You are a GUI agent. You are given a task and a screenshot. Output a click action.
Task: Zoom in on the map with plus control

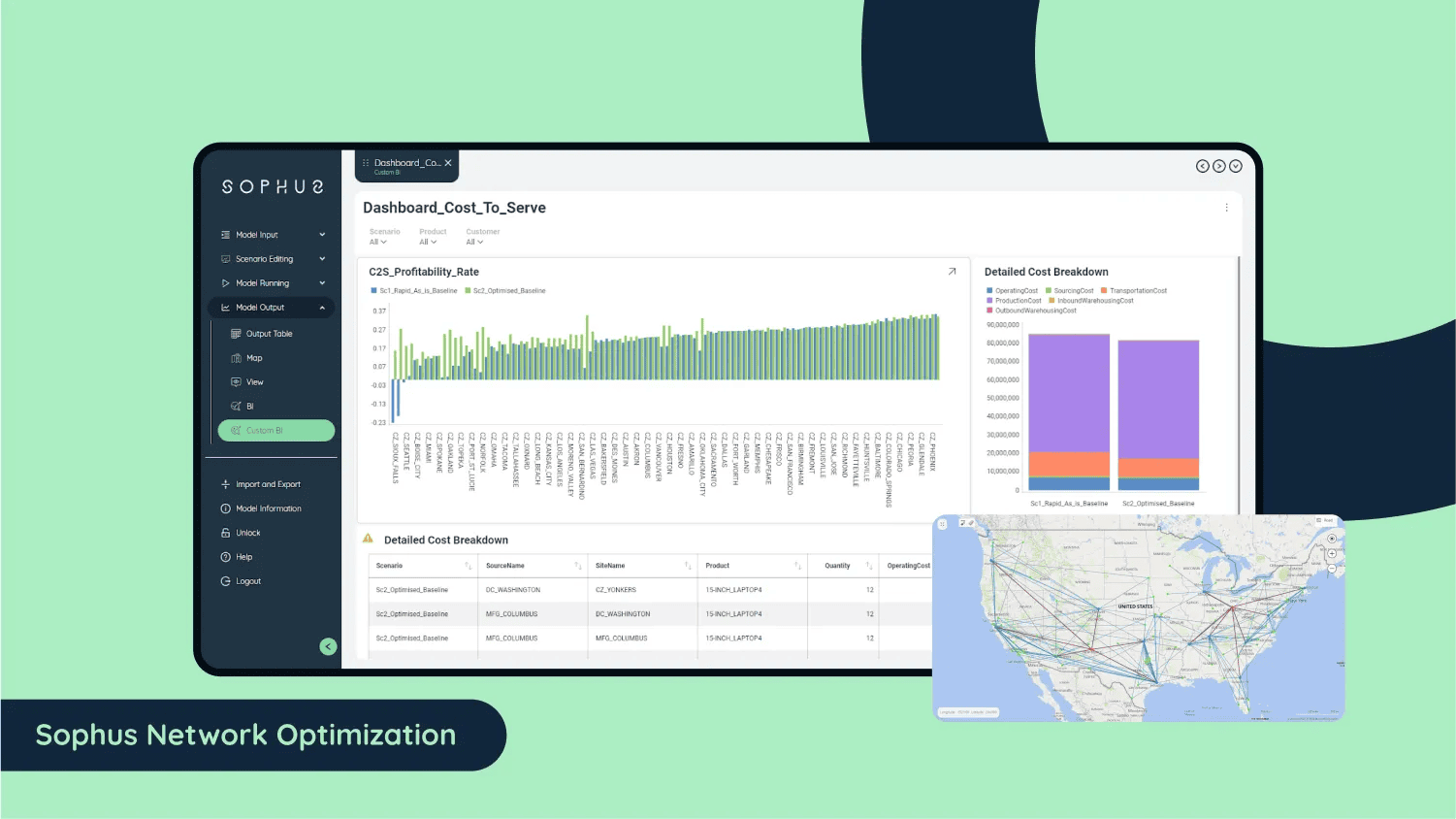pos(1331,553)
